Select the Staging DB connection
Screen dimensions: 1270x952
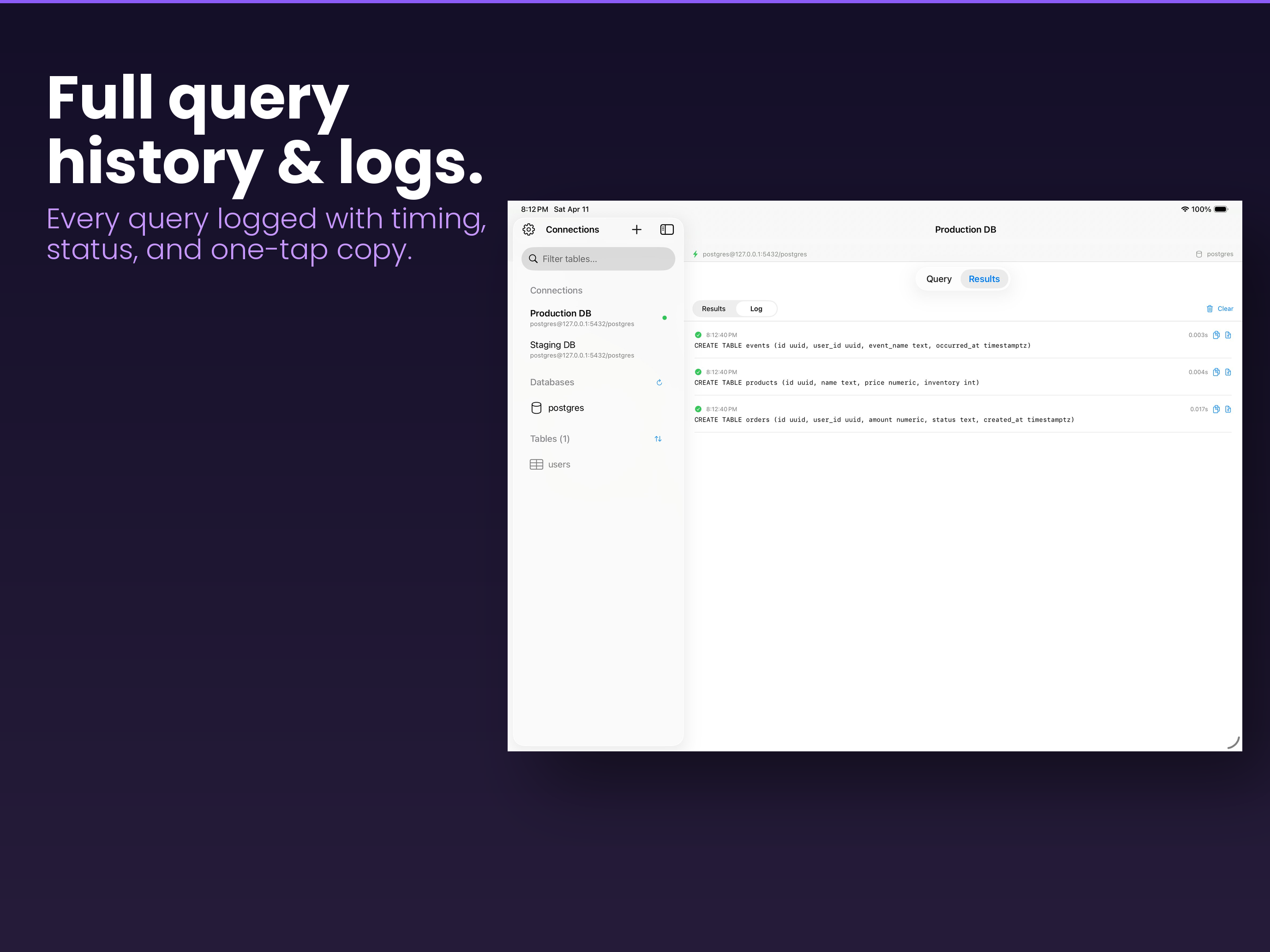(x=598, y=350)
